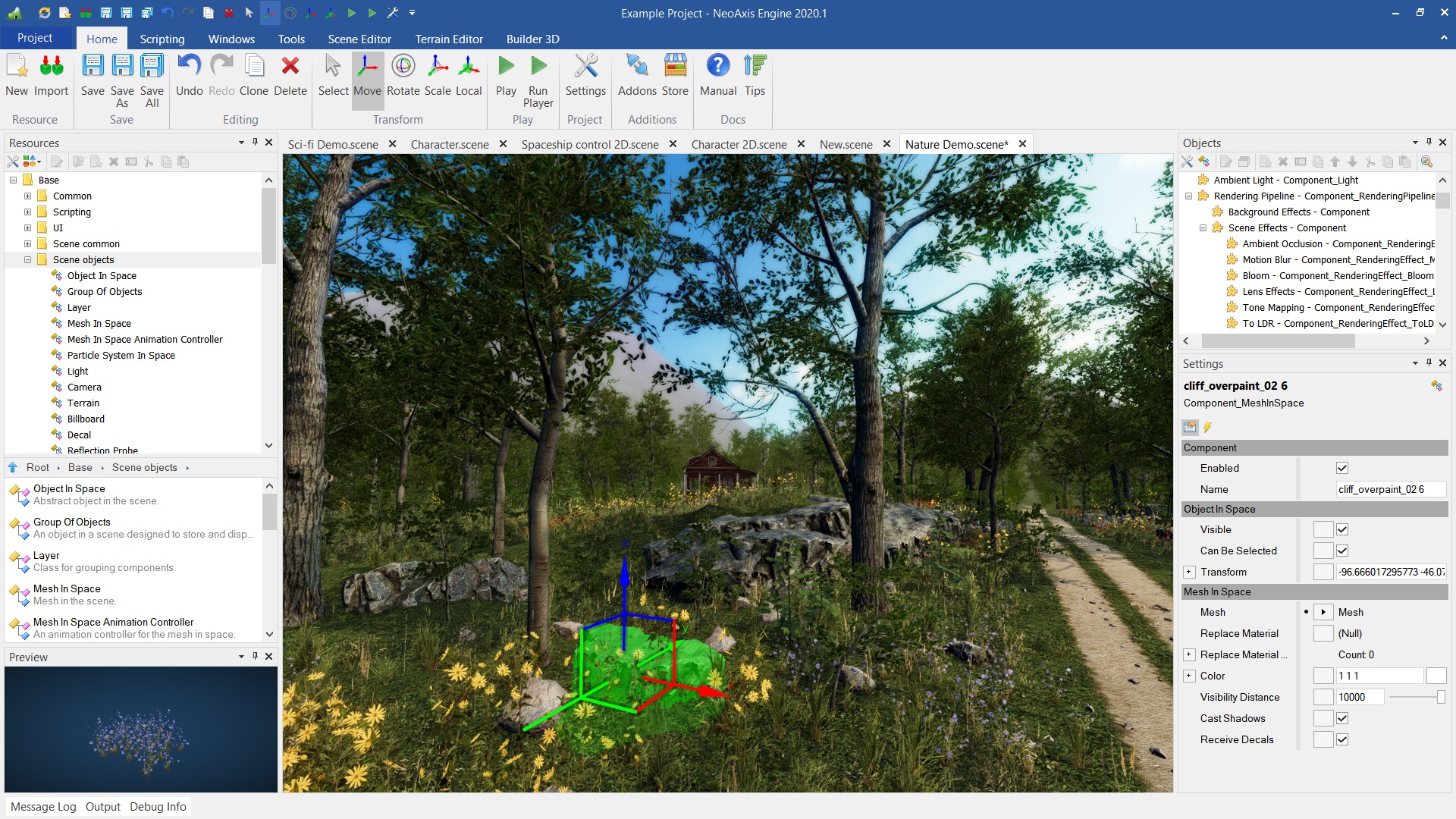This screenshot has height=819, width=1456.
Task: Collapse the Scene Effects tree node
Action: (1203, 227)
